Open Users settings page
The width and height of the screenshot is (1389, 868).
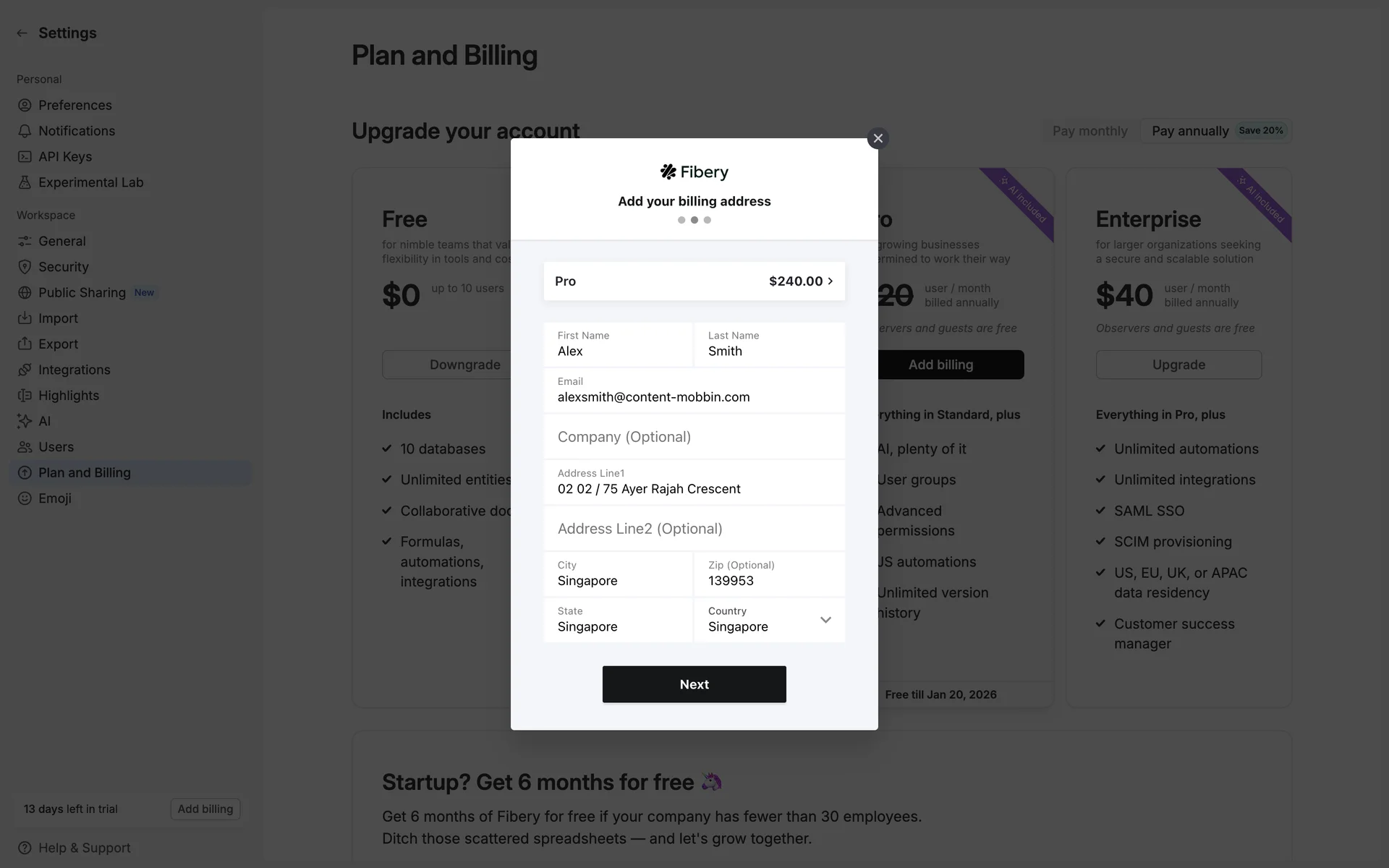[56, 447]
